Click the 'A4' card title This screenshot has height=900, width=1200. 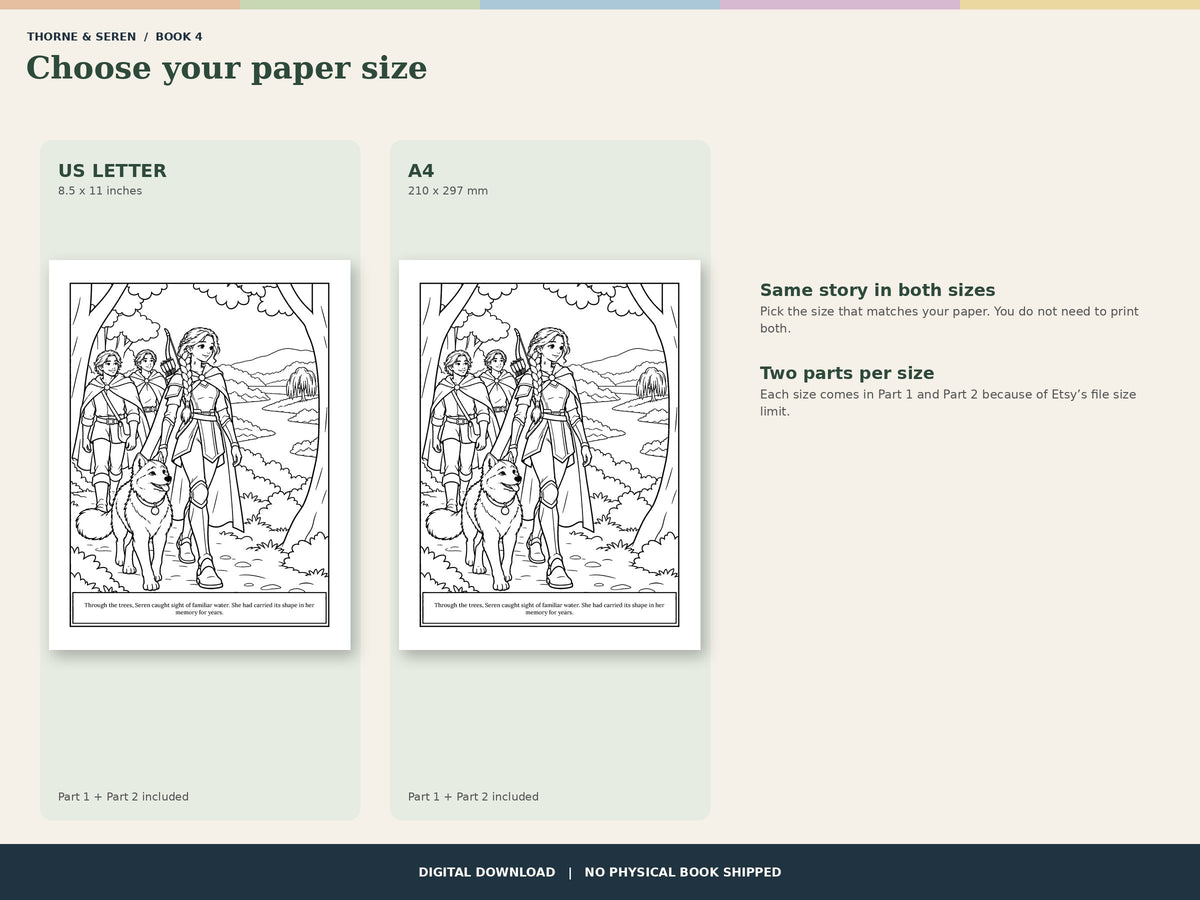click(x=421, y=171)
